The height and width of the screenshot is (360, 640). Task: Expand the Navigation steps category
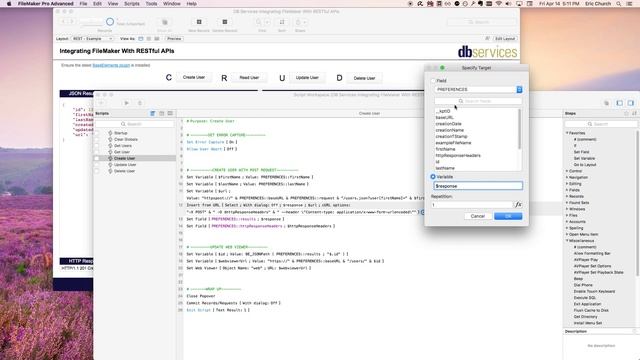[567, 178]
